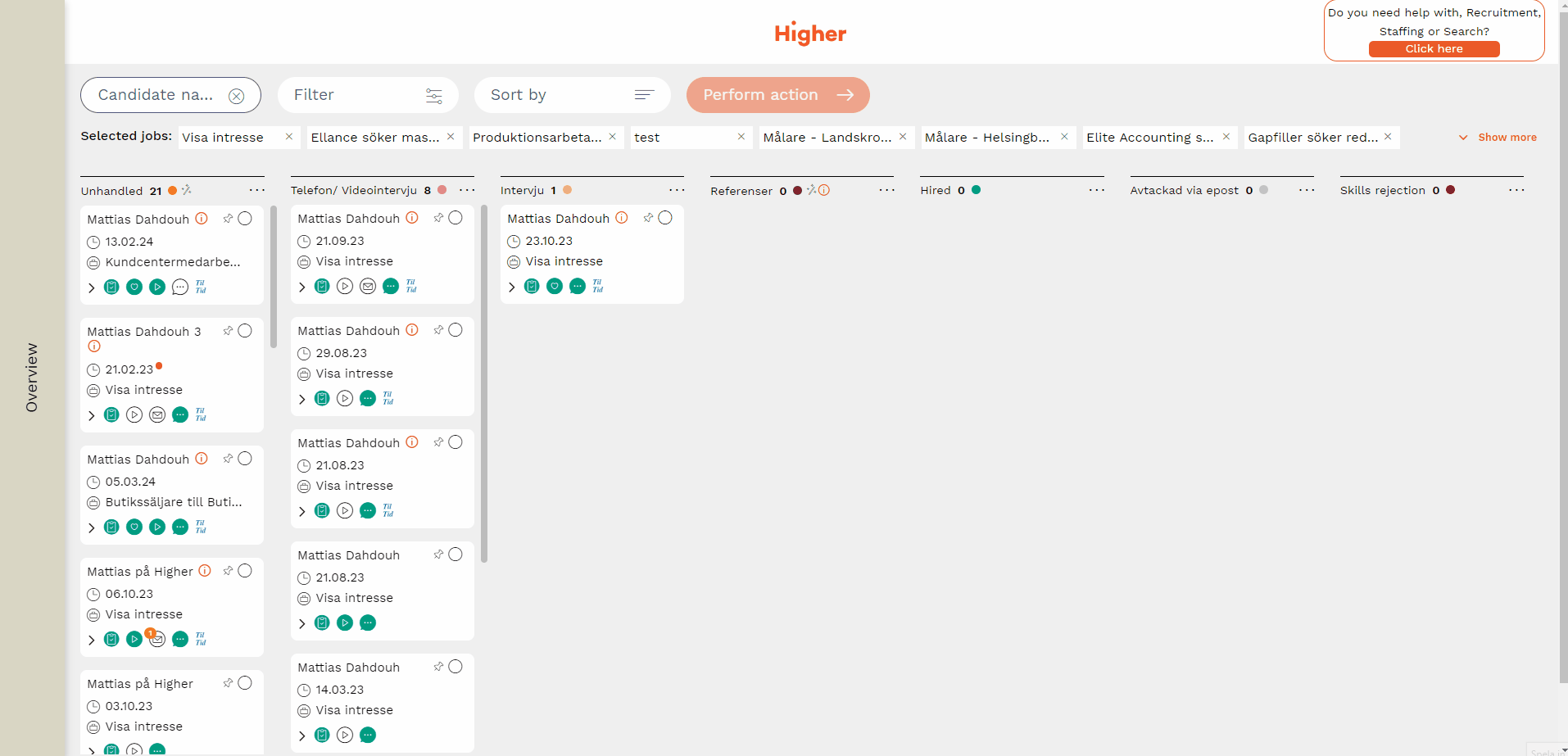Click info icon beside Referenser column count
Screen dimensions: 1568x756
click(x=824, y=190)
